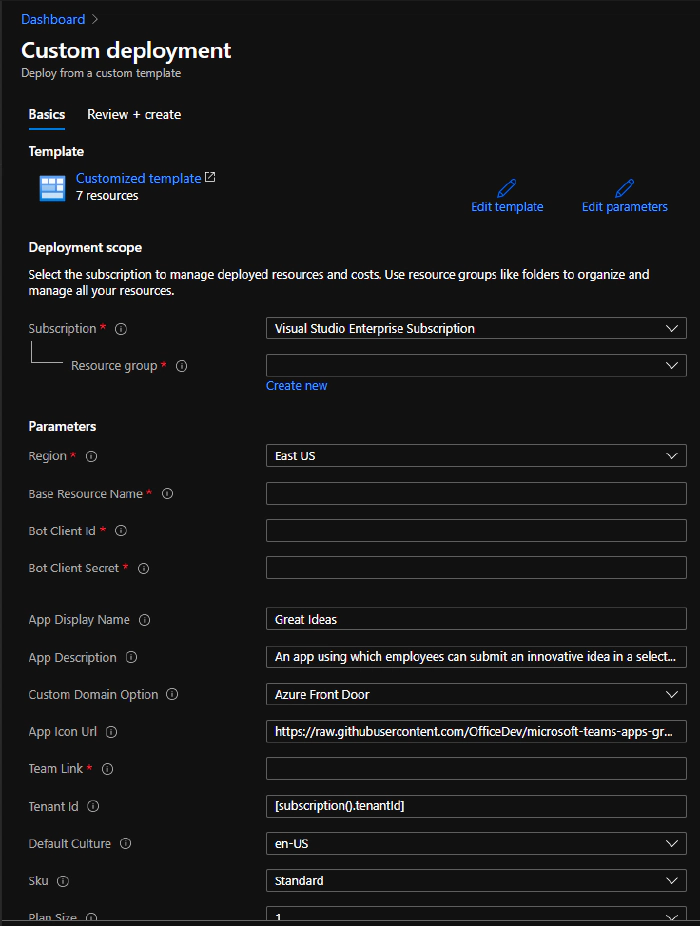Click the info icon next to Resource group
Screen dimensions: 700x926
(x=182, y=366)
